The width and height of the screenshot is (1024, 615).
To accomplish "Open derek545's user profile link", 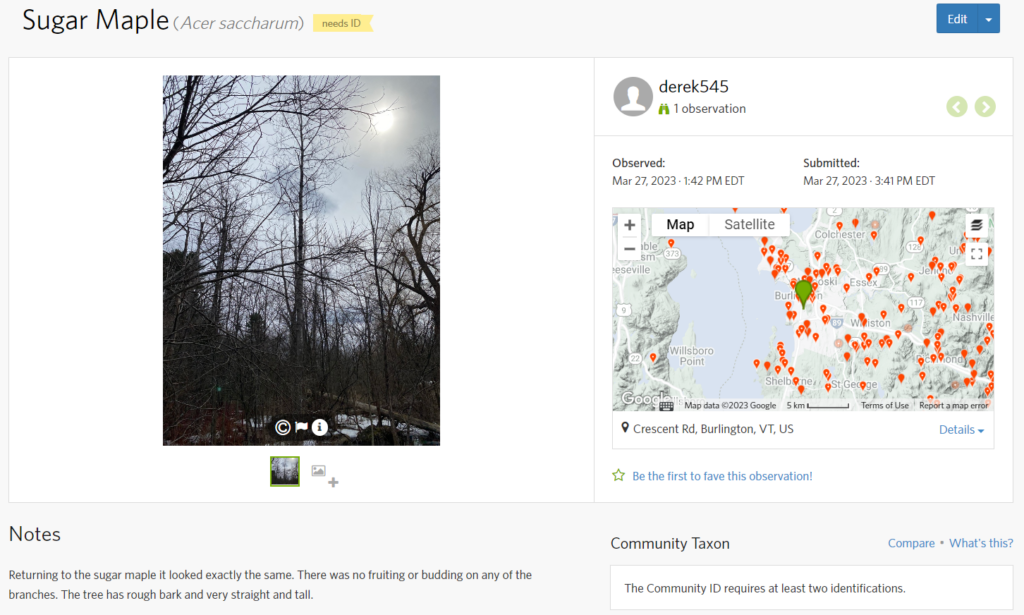I will tap(693, 87).
